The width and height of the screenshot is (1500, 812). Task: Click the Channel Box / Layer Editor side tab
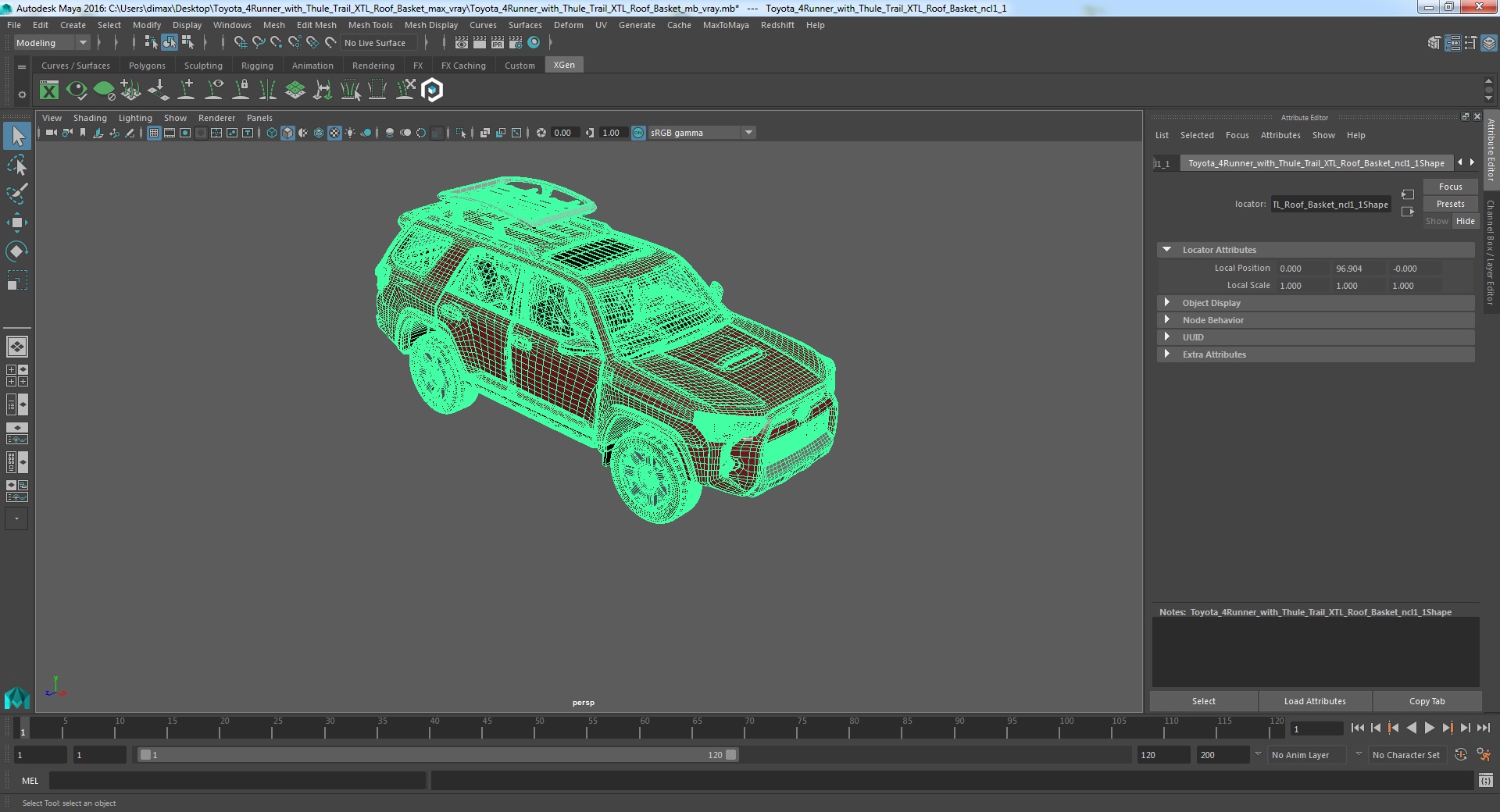point(1491,252)
